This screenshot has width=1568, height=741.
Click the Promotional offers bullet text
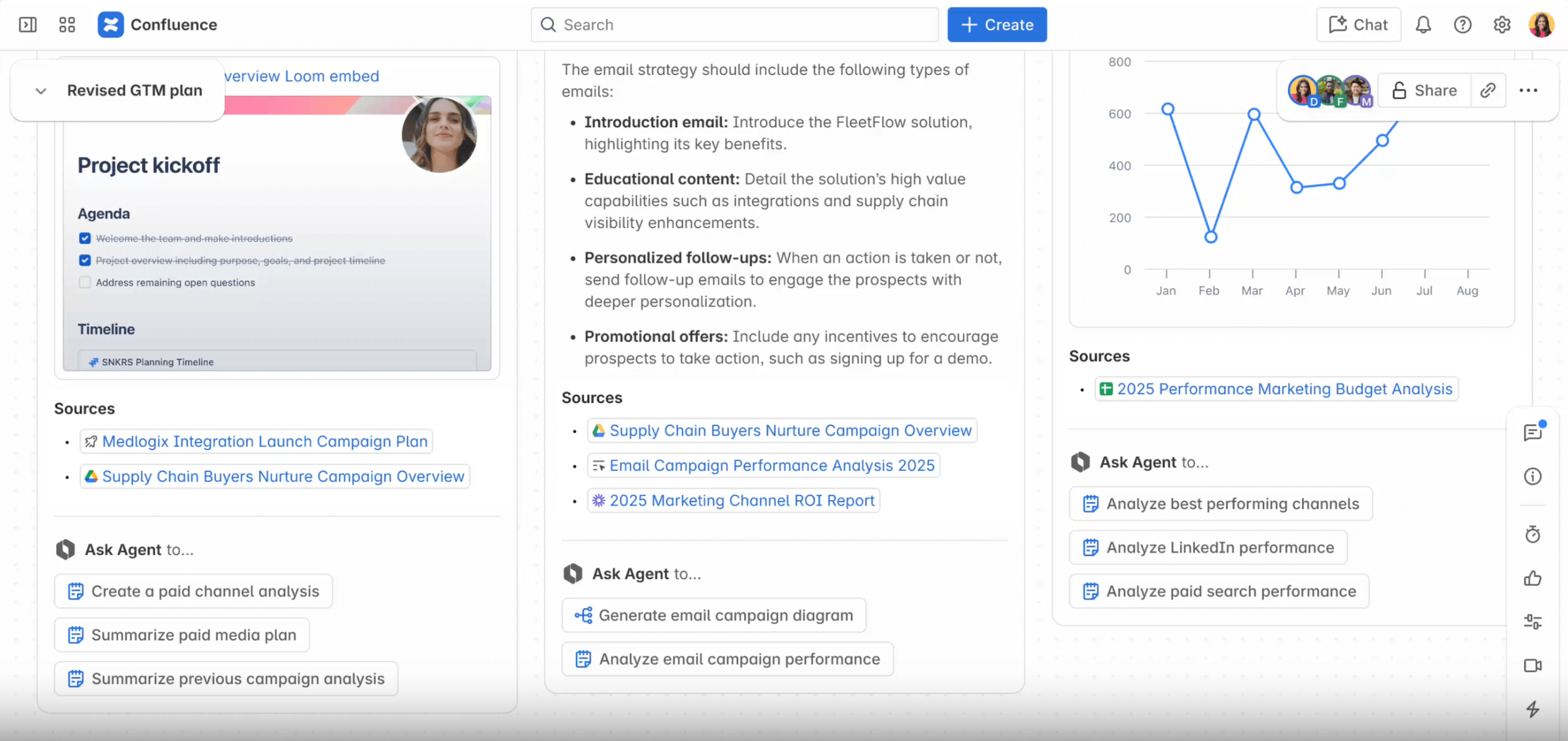791,347
